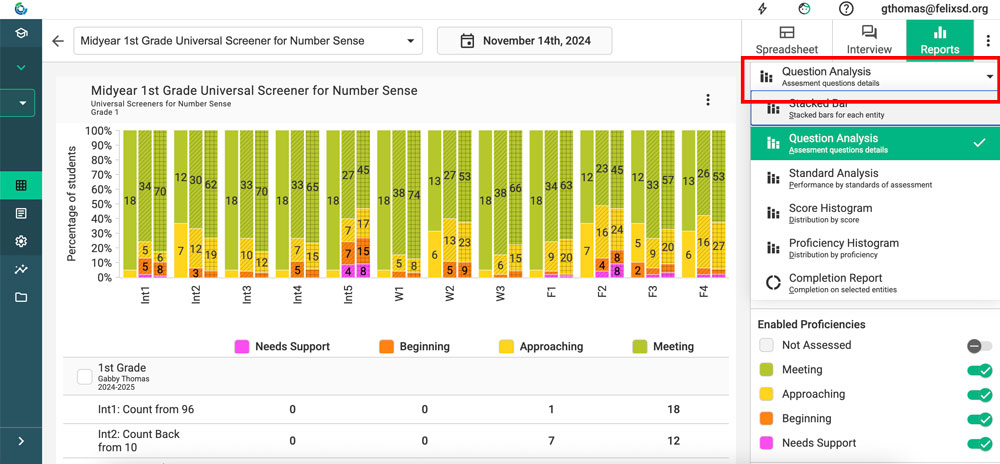Switch to the Interview tab
This screenshot has width=1000, height=464.
tap(868, 40)
